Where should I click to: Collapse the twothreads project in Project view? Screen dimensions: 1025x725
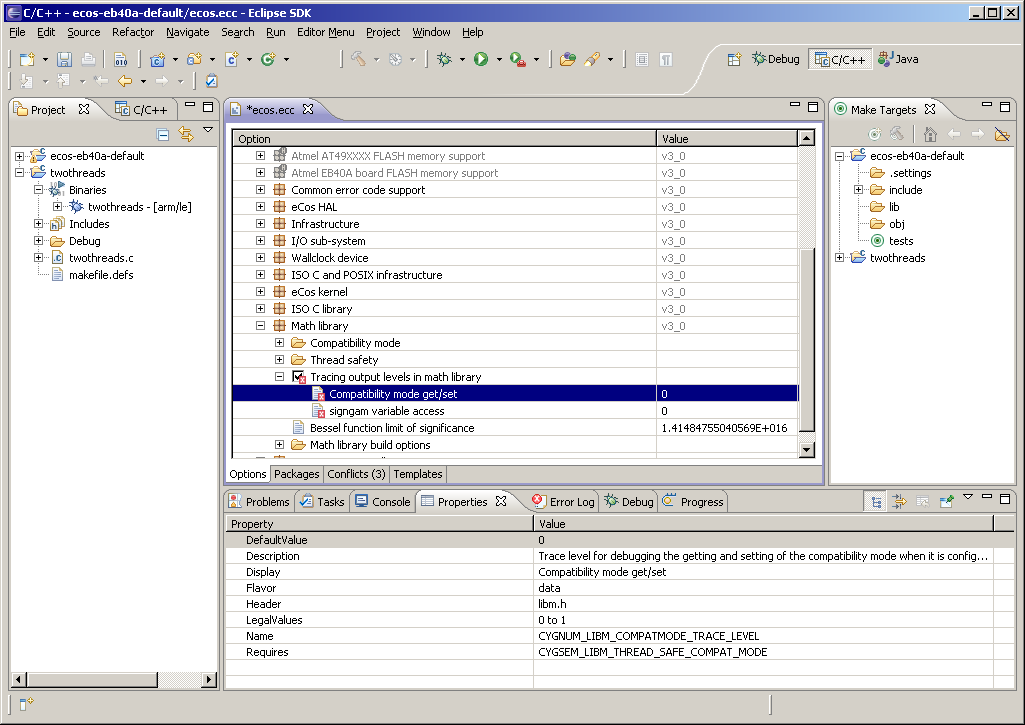click(20, 173)
